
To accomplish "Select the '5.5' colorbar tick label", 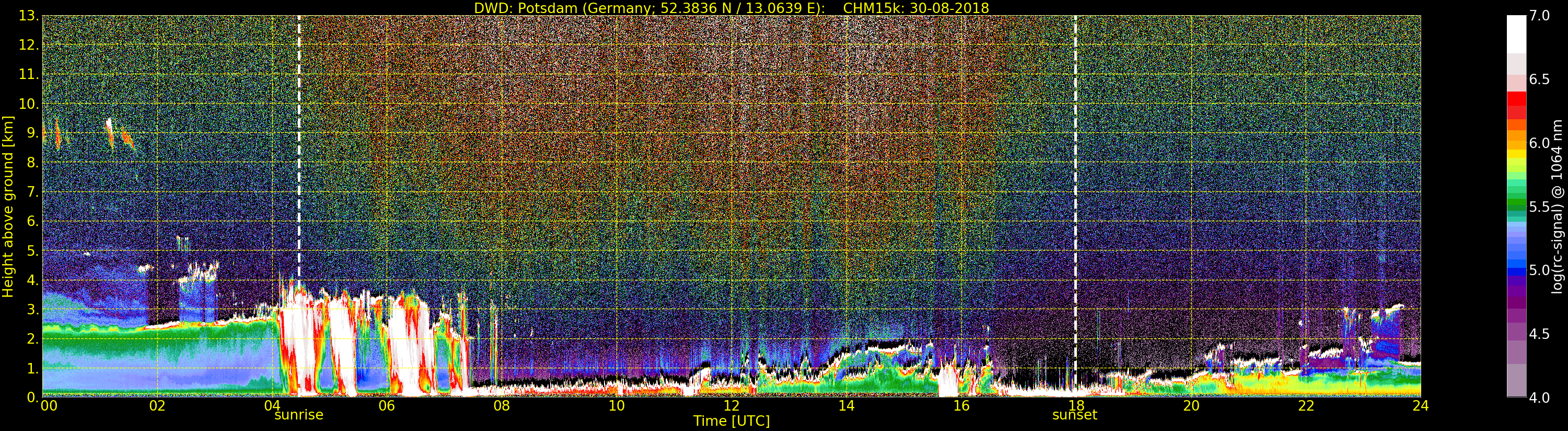I will pyautogui.click(x=1539, y=207).
